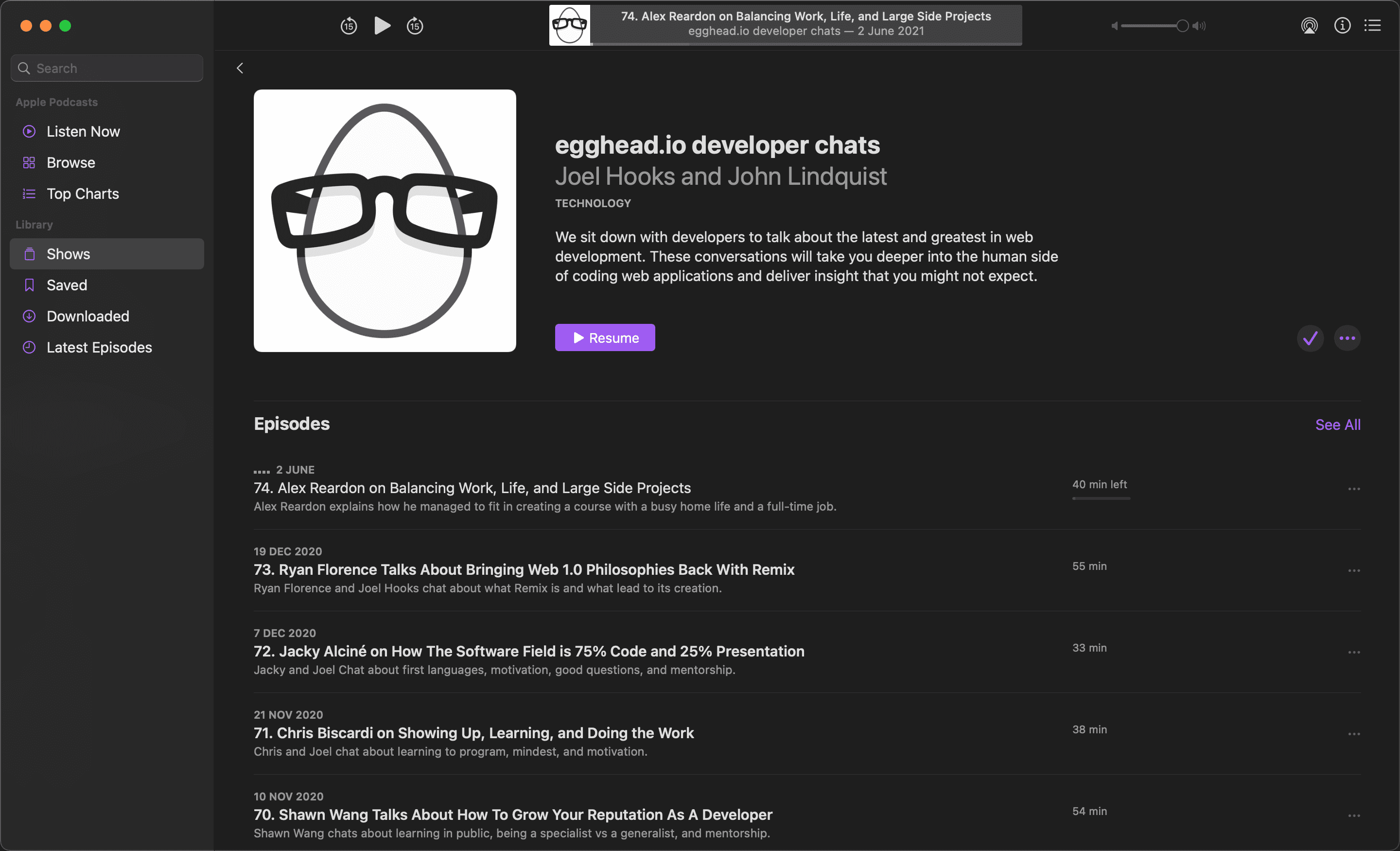Click the now playing progress bar

tap(806, 44)
